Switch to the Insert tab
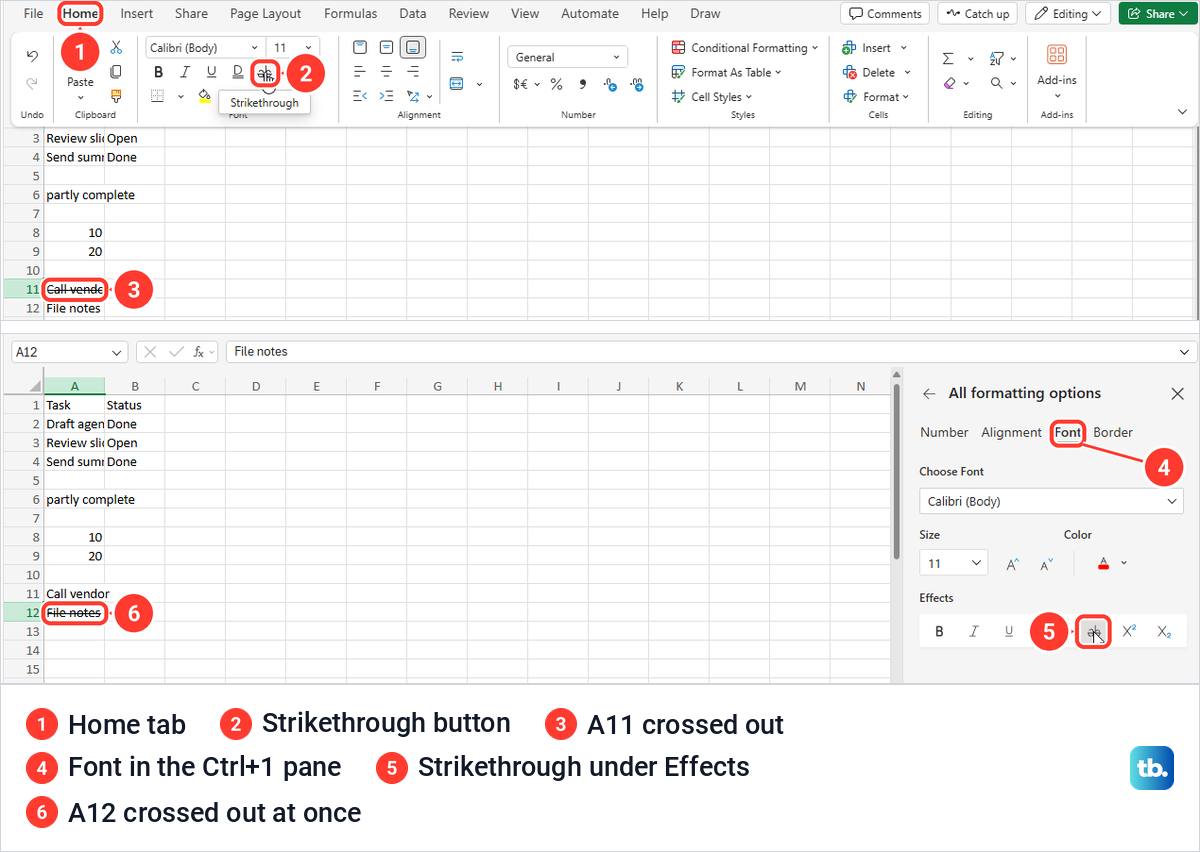The width and height of the screenshot is (1200, 852). point(137,14)
